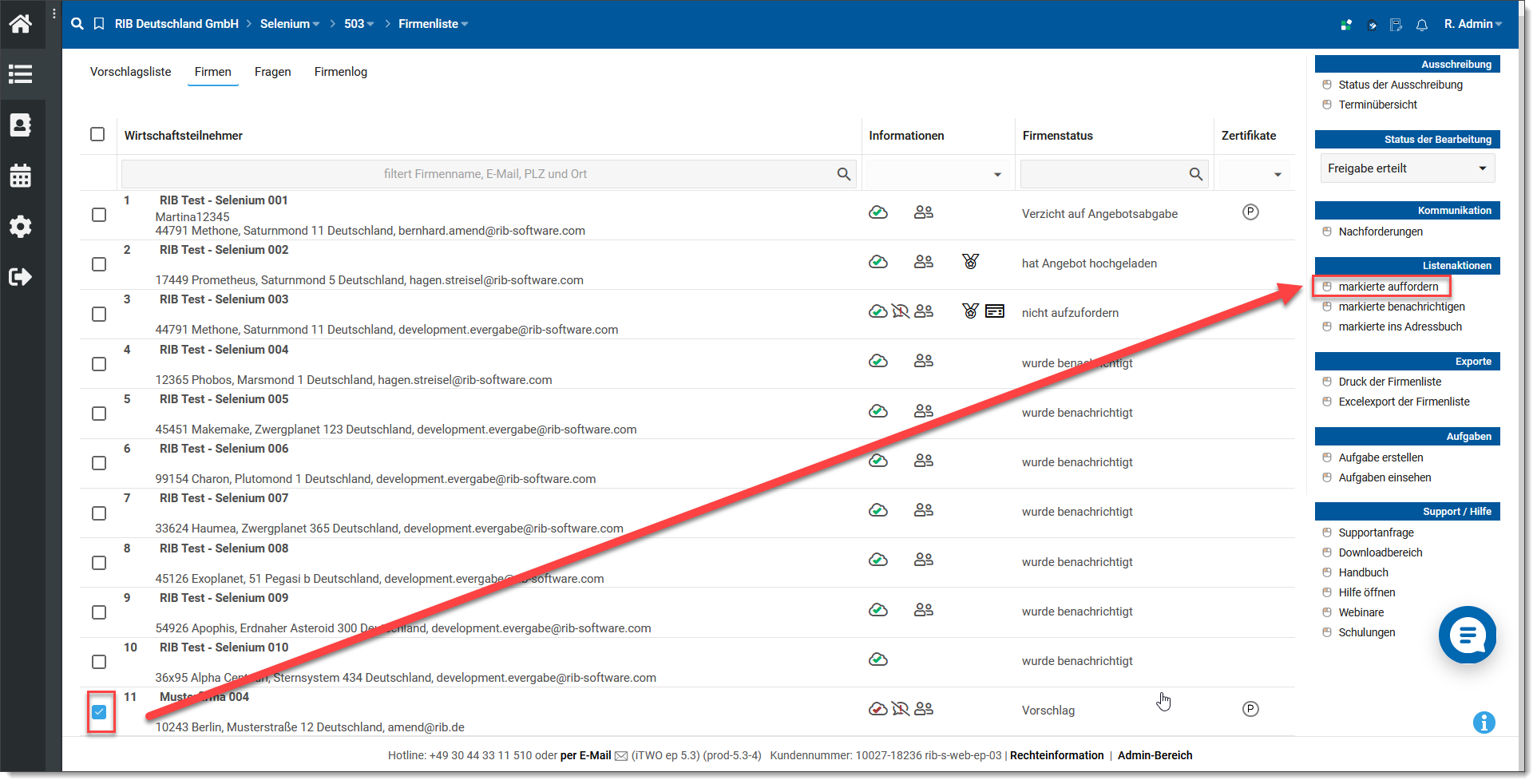Open Excelexport der Firmenliste
The width and height of the screenshot is (1537, 784).
coord(1404,402)
